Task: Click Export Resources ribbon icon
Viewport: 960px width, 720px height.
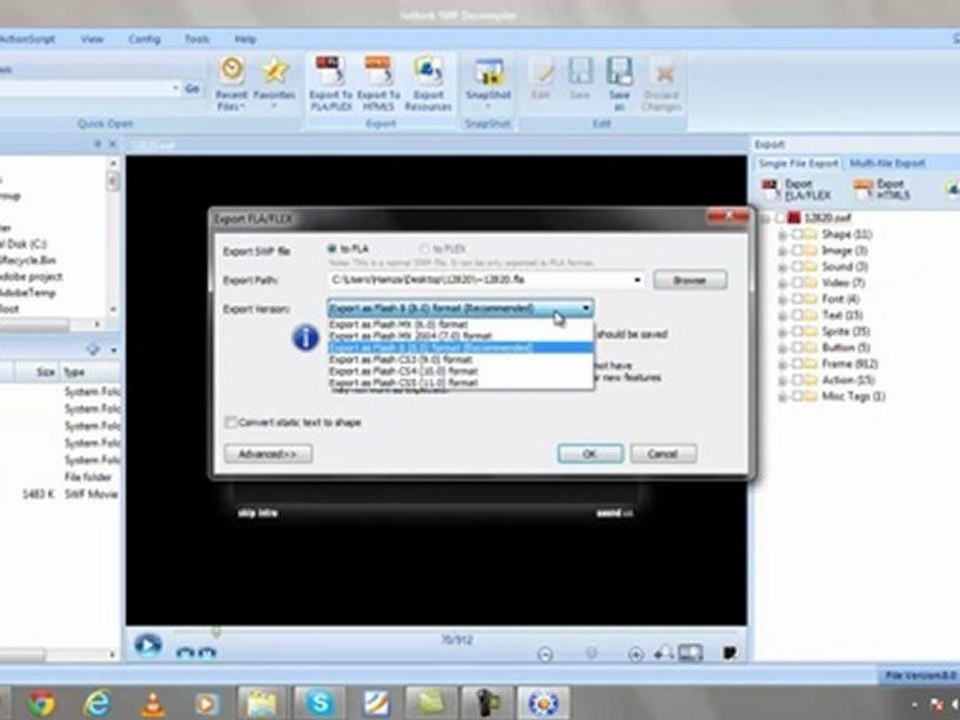Action: (427, 83)
